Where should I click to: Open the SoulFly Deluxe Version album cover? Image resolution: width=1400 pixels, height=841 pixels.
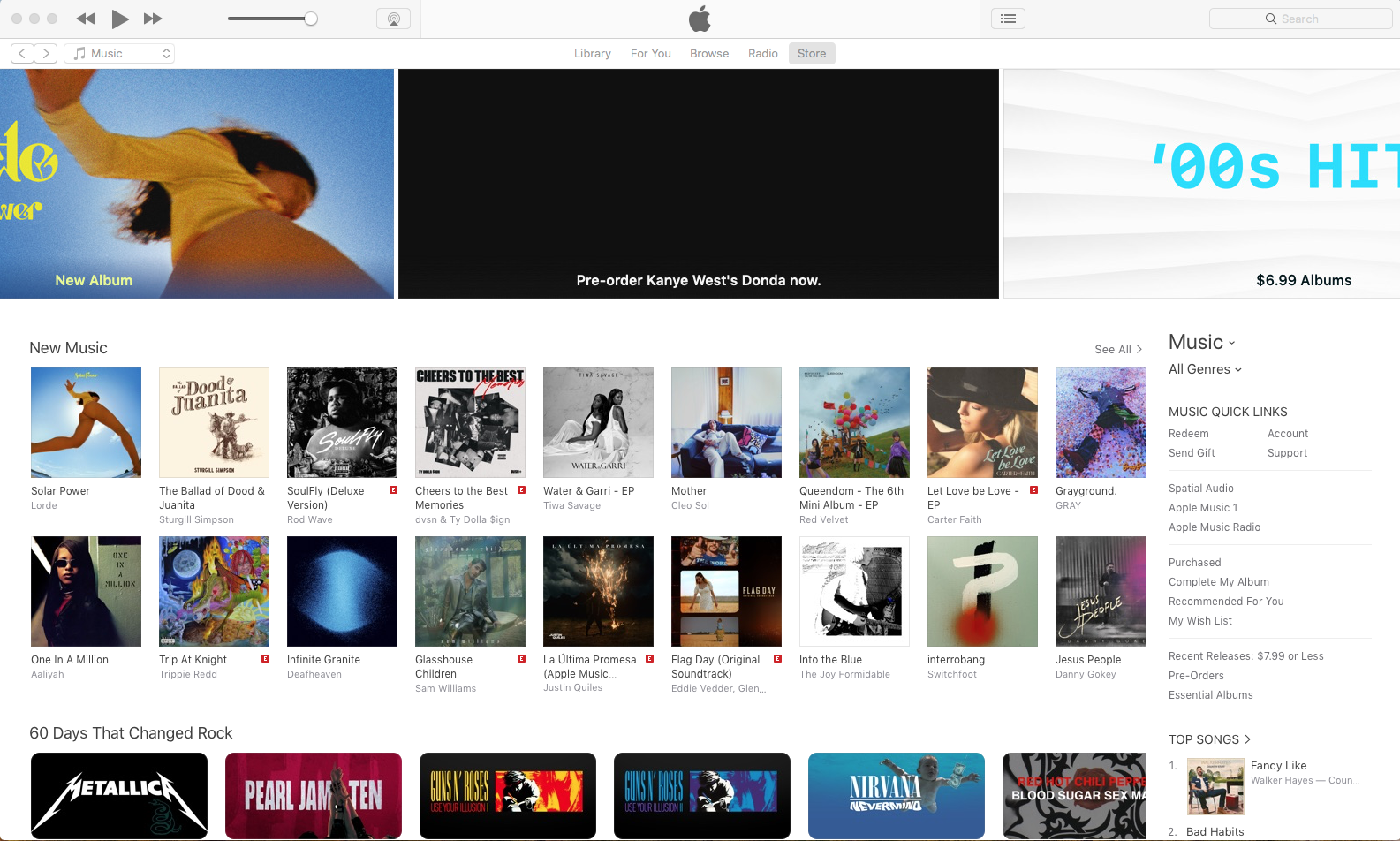342,422
